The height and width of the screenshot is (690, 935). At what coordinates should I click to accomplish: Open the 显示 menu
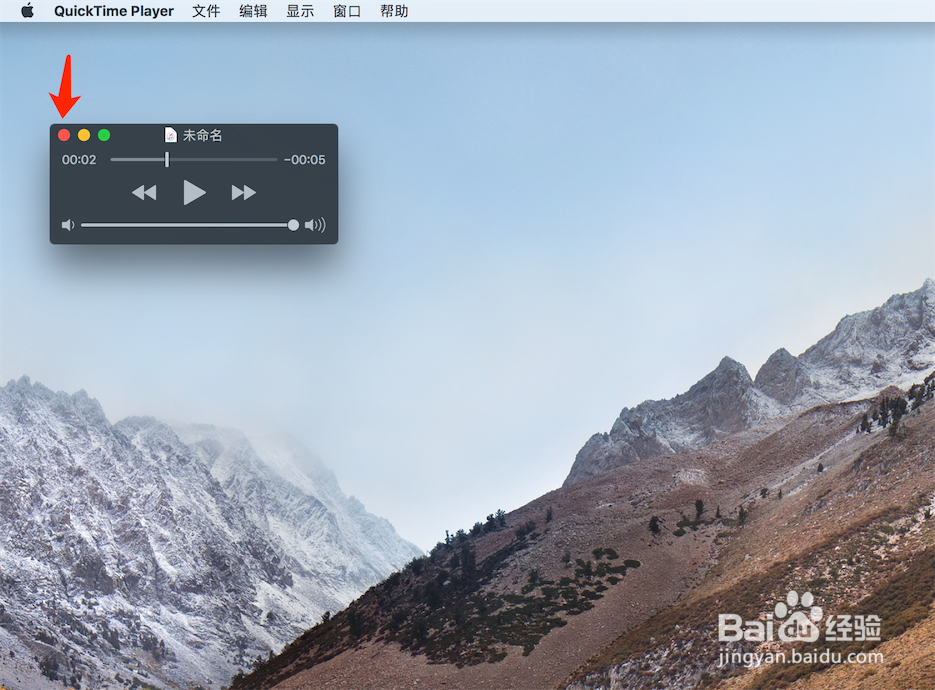pyautogui.click(x=299, y=11)
